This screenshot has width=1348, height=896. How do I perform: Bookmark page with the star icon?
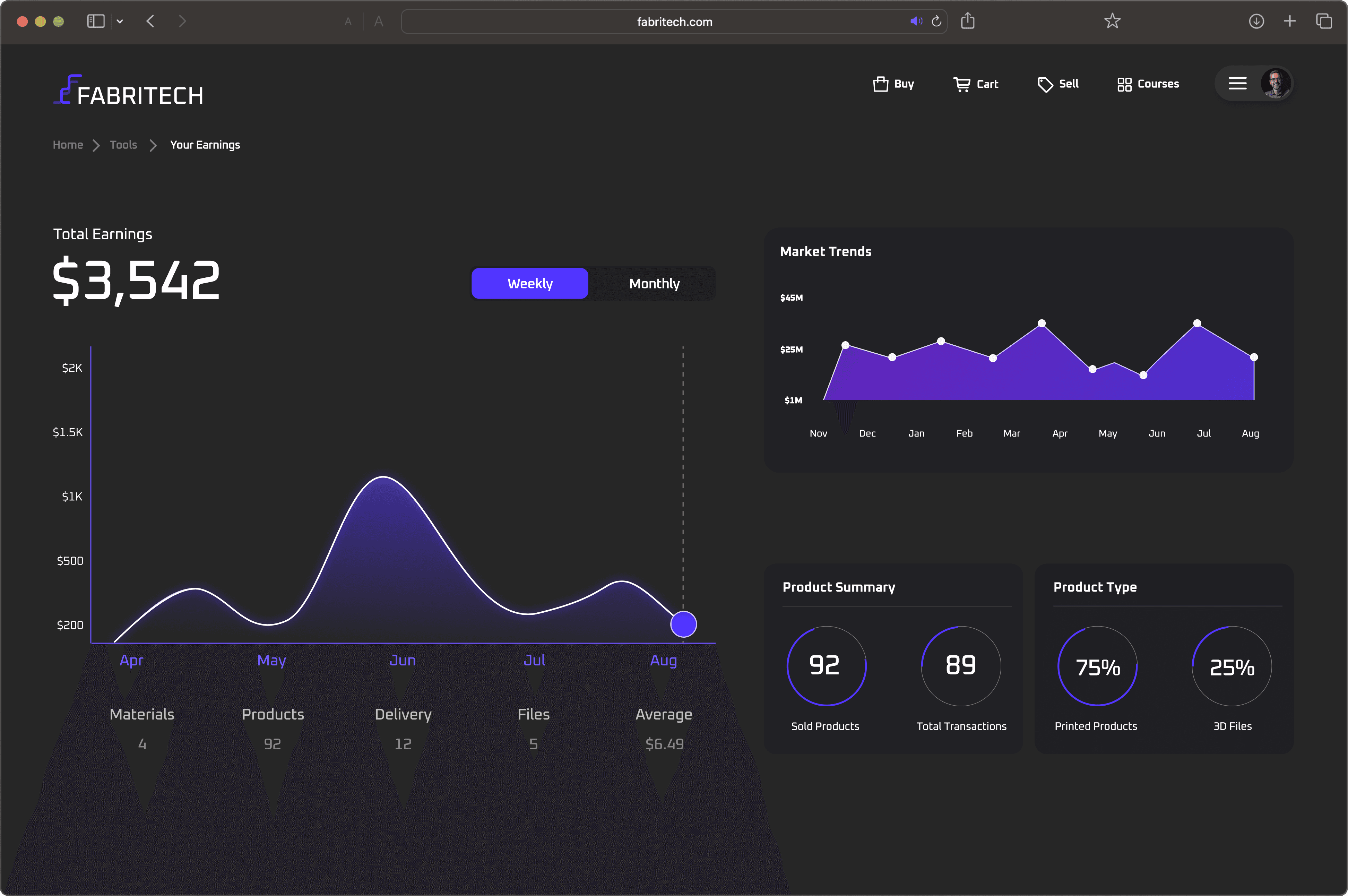[1112, 22]
